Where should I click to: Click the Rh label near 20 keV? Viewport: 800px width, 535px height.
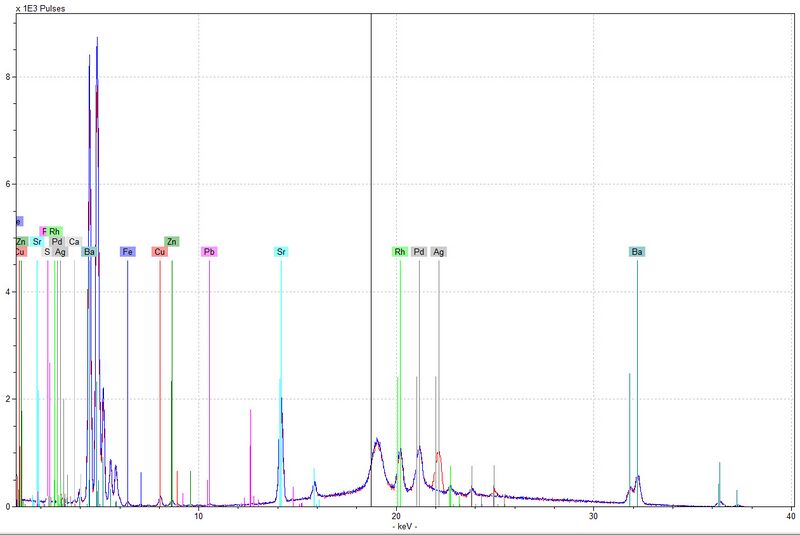[400, 251]
